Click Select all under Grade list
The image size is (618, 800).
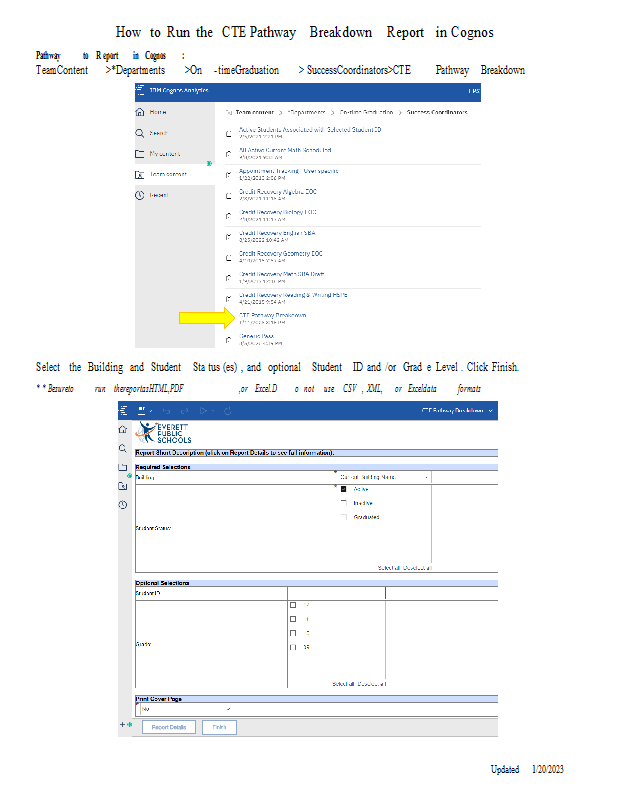pyautogui.click(x=343, y=684)
